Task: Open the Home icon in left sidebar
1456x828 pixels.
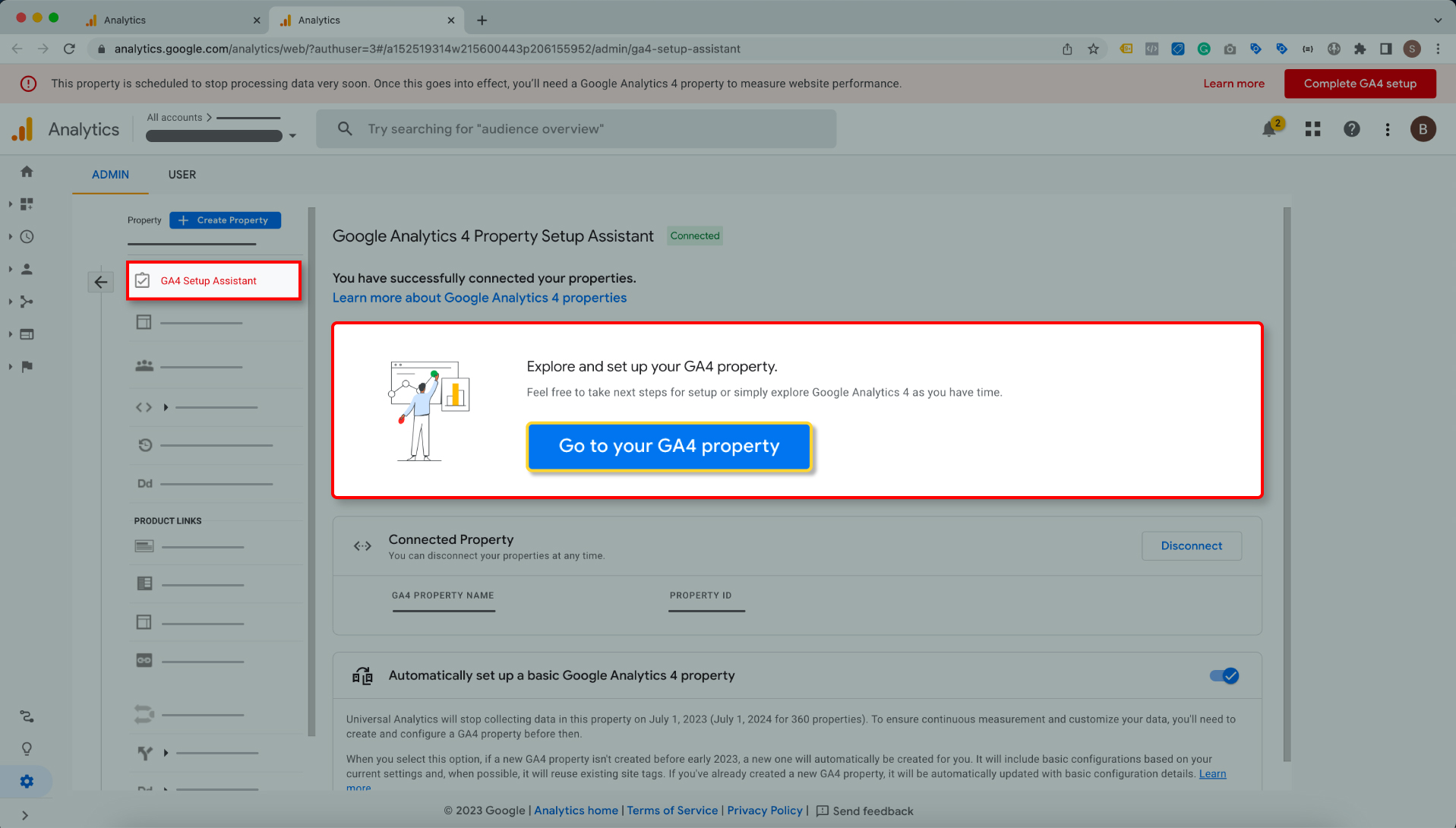Action: click(x=27, y=172)
